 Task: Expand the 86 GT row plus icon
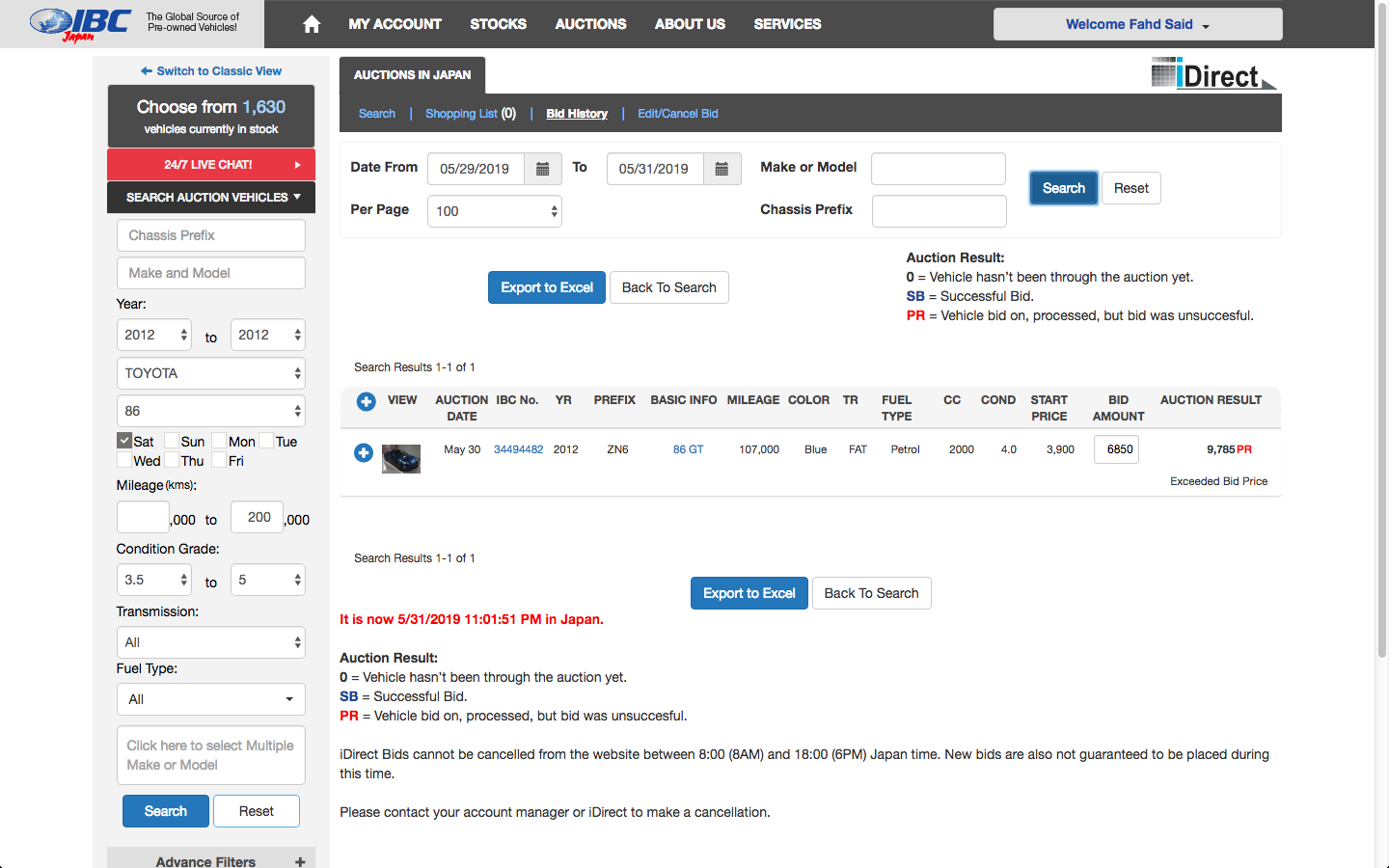click(x=364, y=452)
